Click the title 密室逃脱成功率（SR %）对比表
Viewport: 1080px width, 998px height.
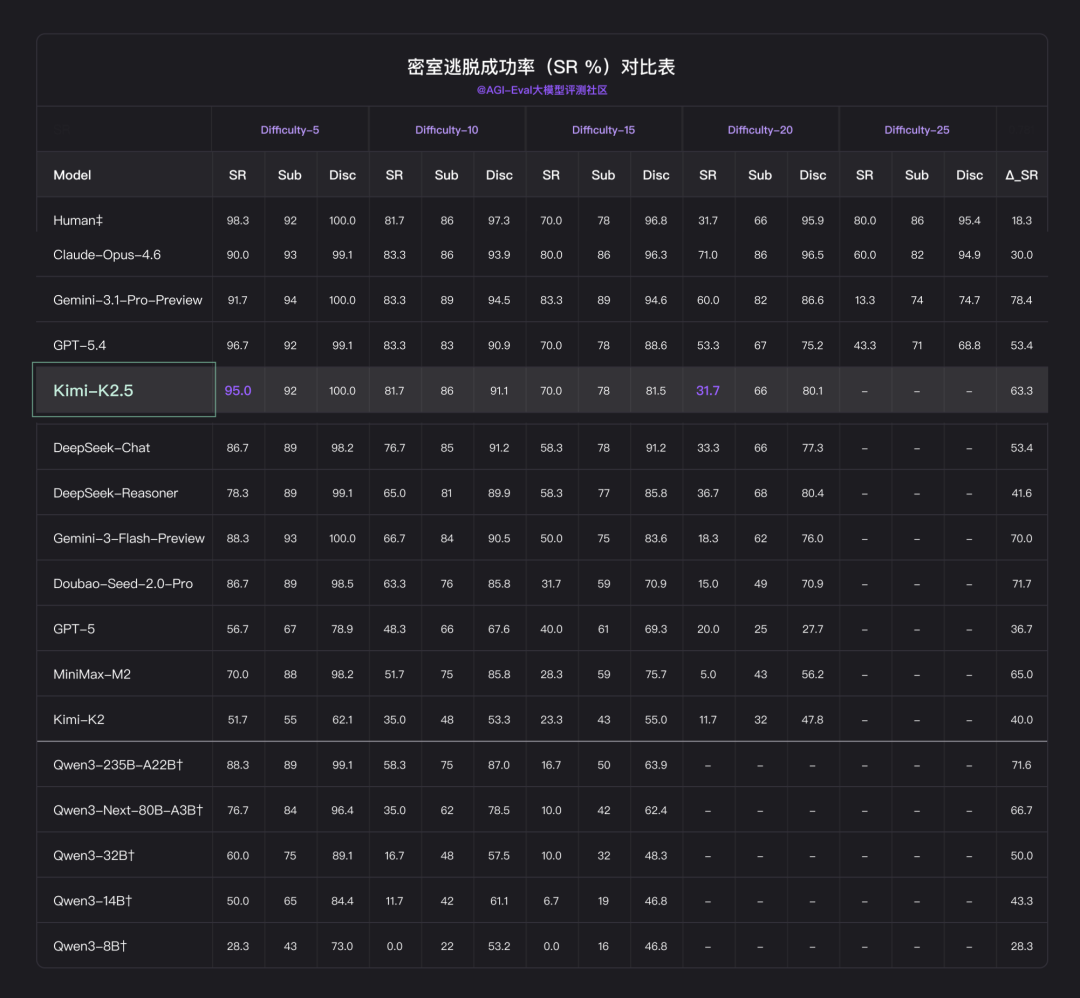click(x=541, y=67)
